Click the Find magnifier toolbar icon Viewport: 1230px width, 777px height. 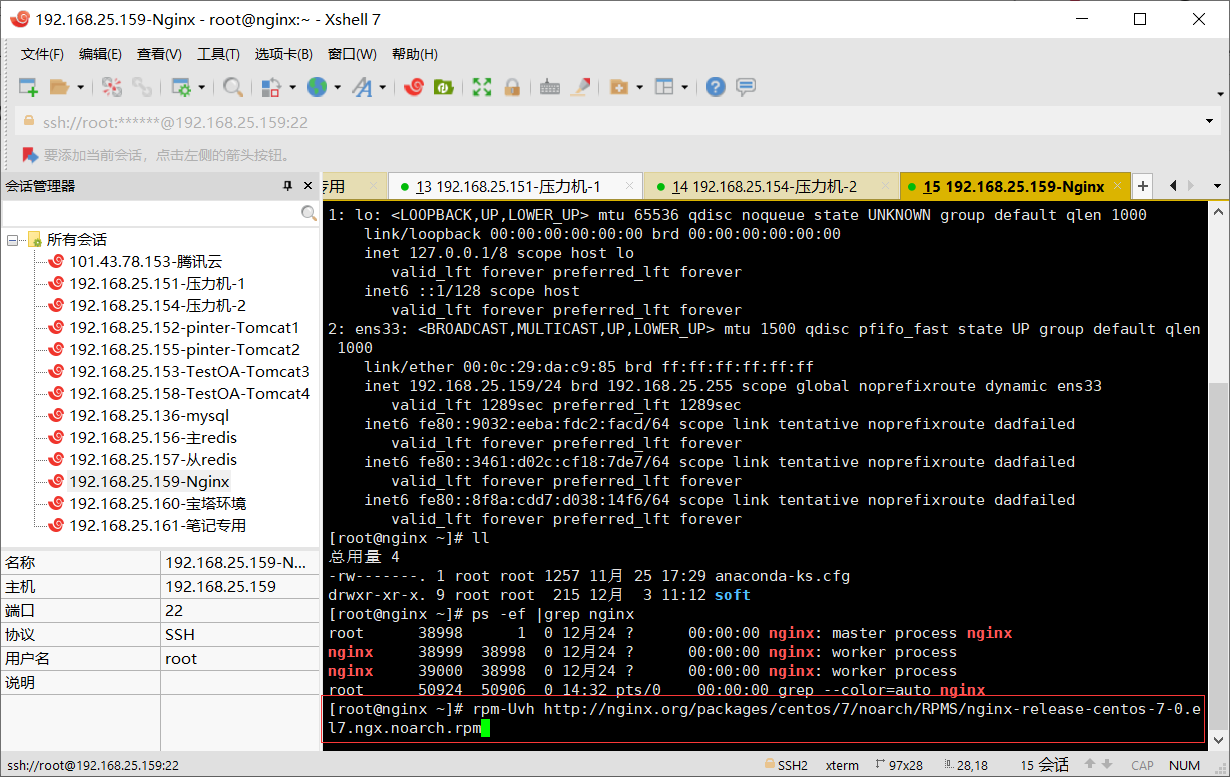[233, 87]
